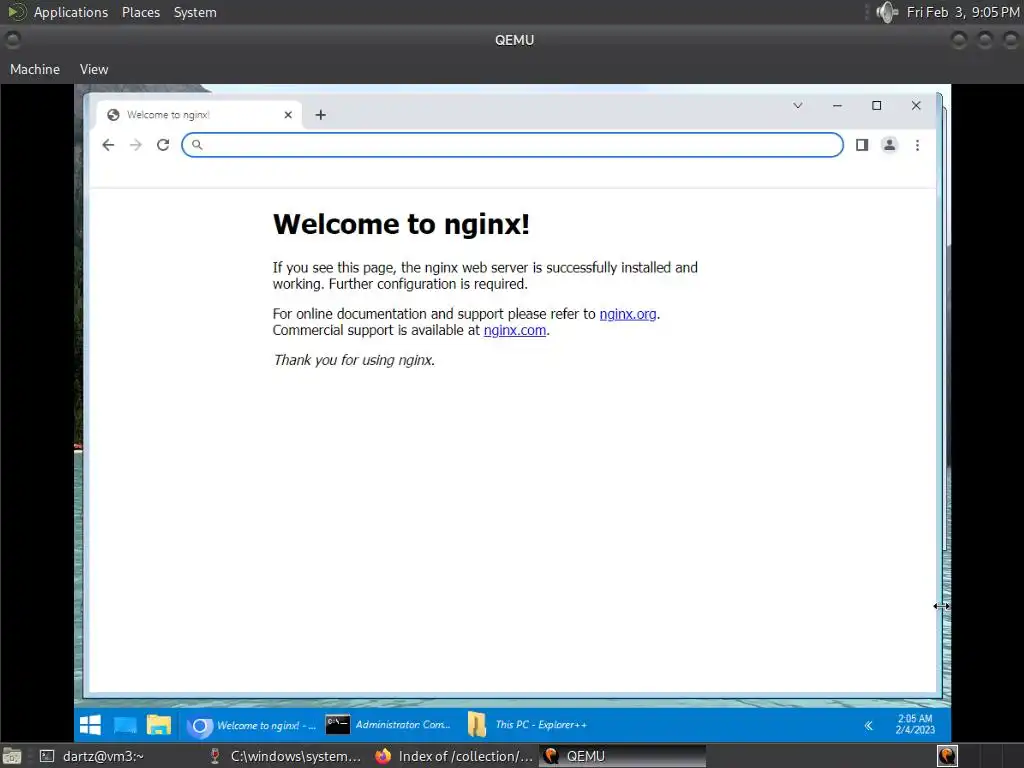
Task: Click the search icon in address bar
Action: click(x=197, y=145)
